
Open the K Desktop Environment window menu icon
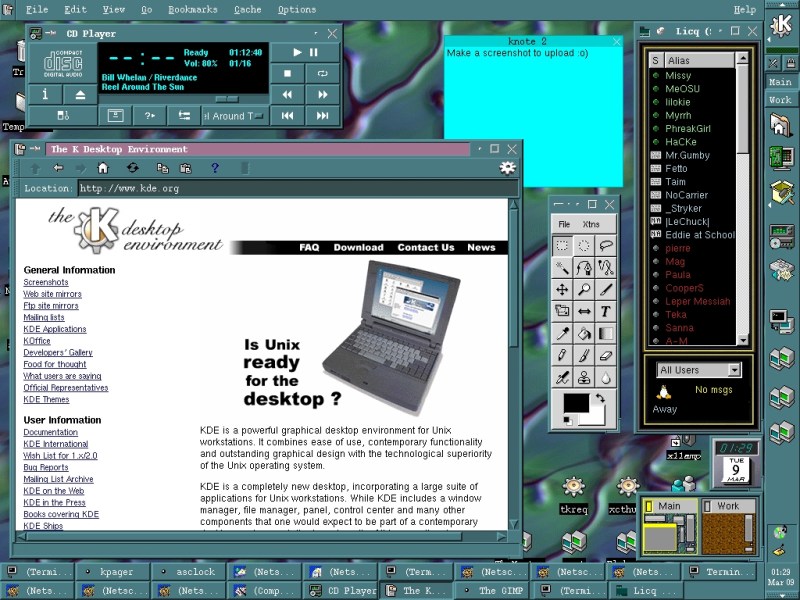tap(20, 149)
